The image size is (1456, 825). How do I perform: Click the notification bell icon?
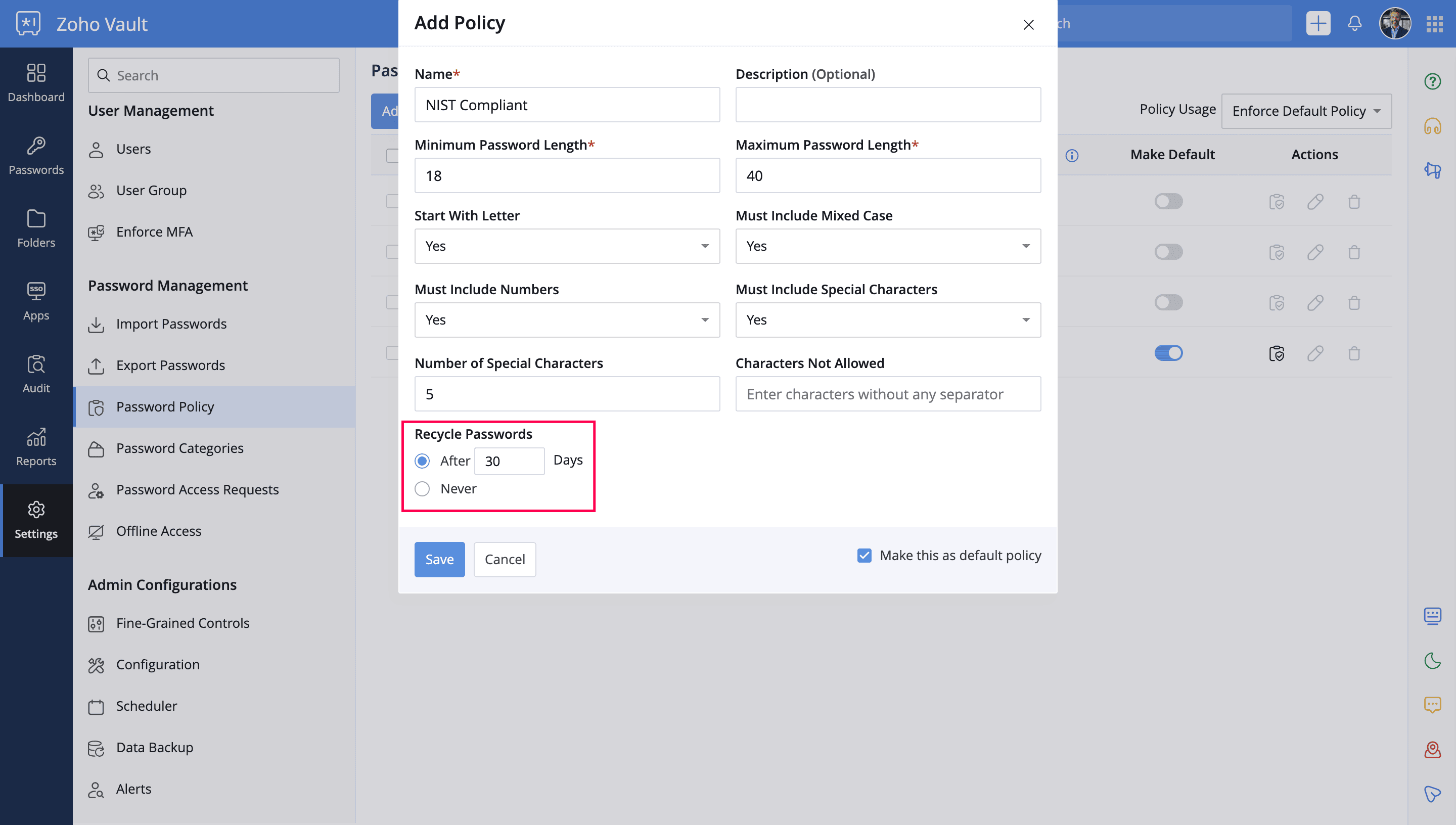point(1354,24)
